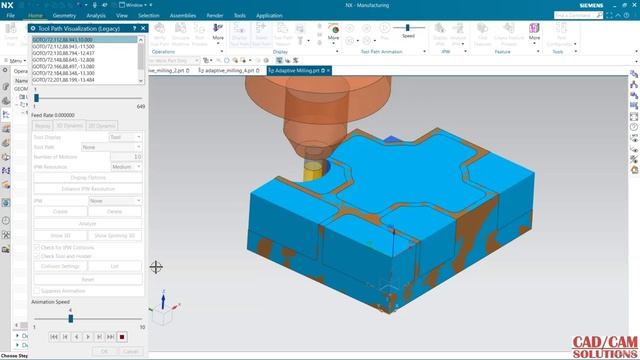The image size is (640, 360).
Task: Open the Menu dropdown in the border bar
Action: (16, 60)
